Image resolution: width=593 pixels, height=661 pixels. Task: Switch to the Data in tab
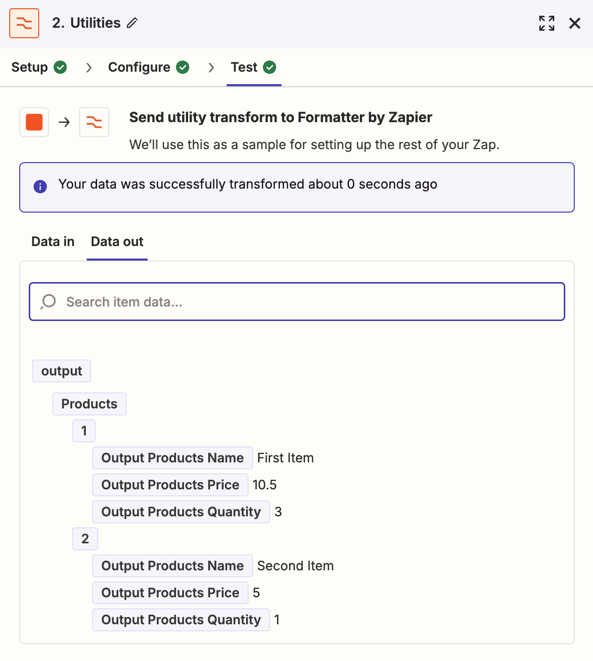click(x=53, y=241)
